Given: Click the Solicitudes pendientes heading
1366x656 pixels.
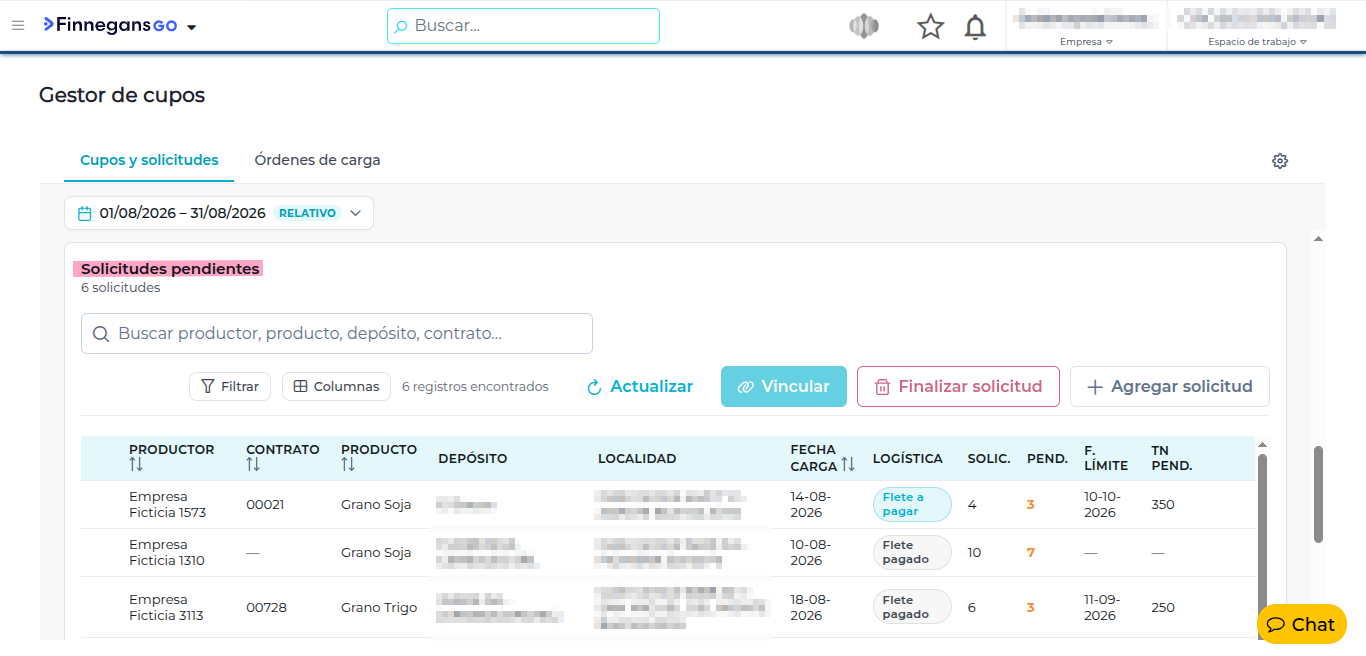Looking at the screenshot, I should pyautogui.click(x=170, y=269).
